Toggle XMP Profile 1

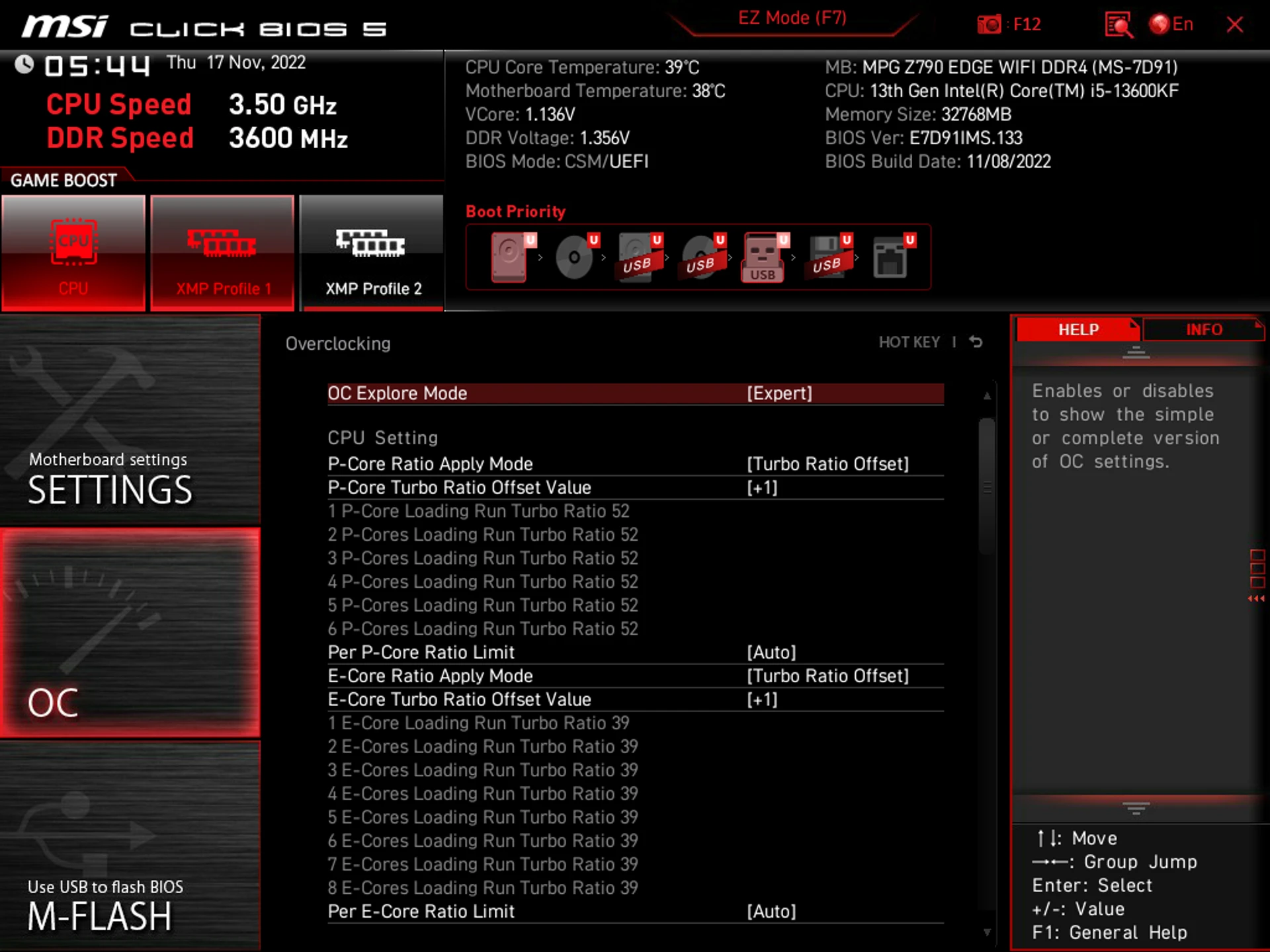[222, 253]
